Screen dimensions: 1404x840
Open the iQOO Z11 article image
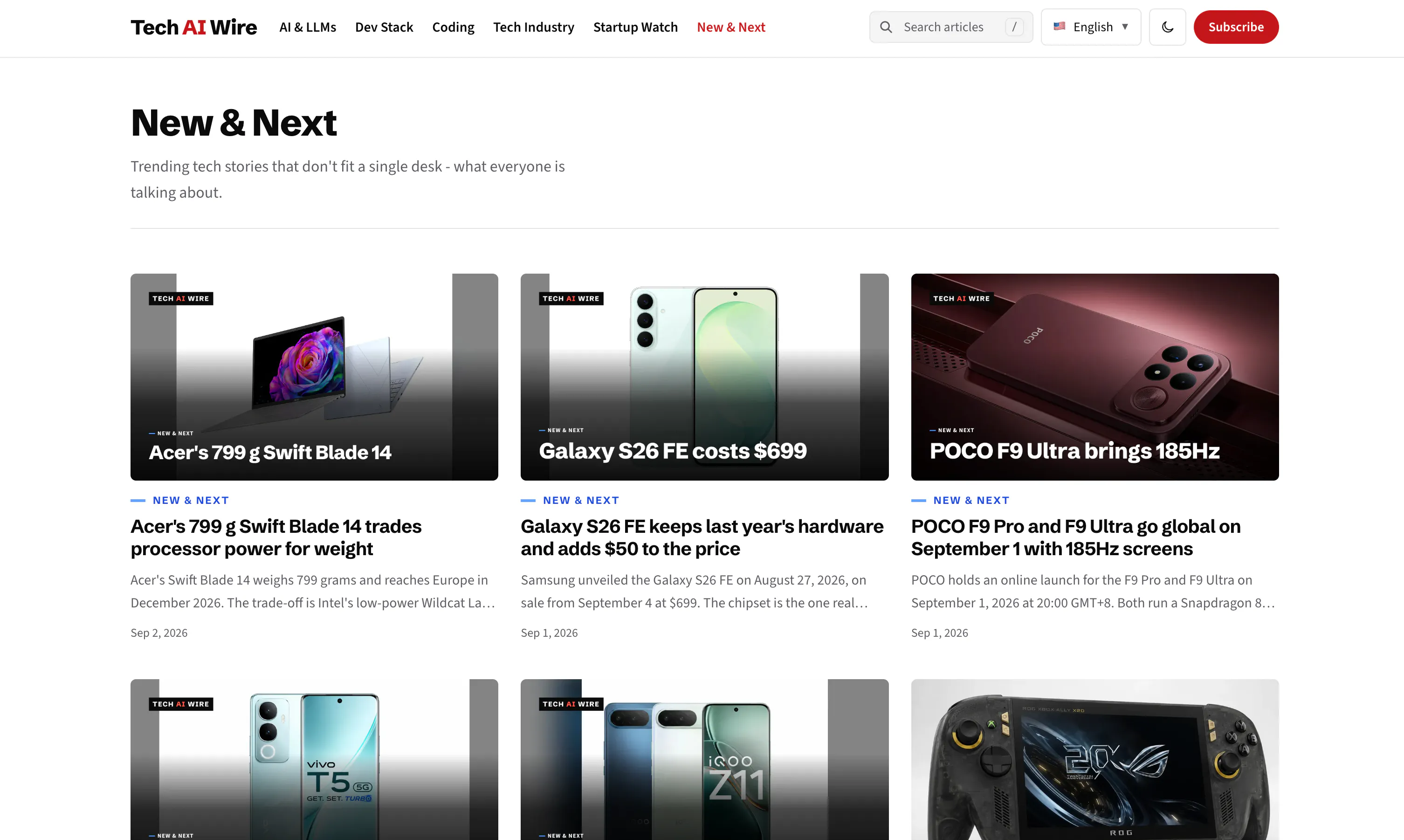coord(704,760)
